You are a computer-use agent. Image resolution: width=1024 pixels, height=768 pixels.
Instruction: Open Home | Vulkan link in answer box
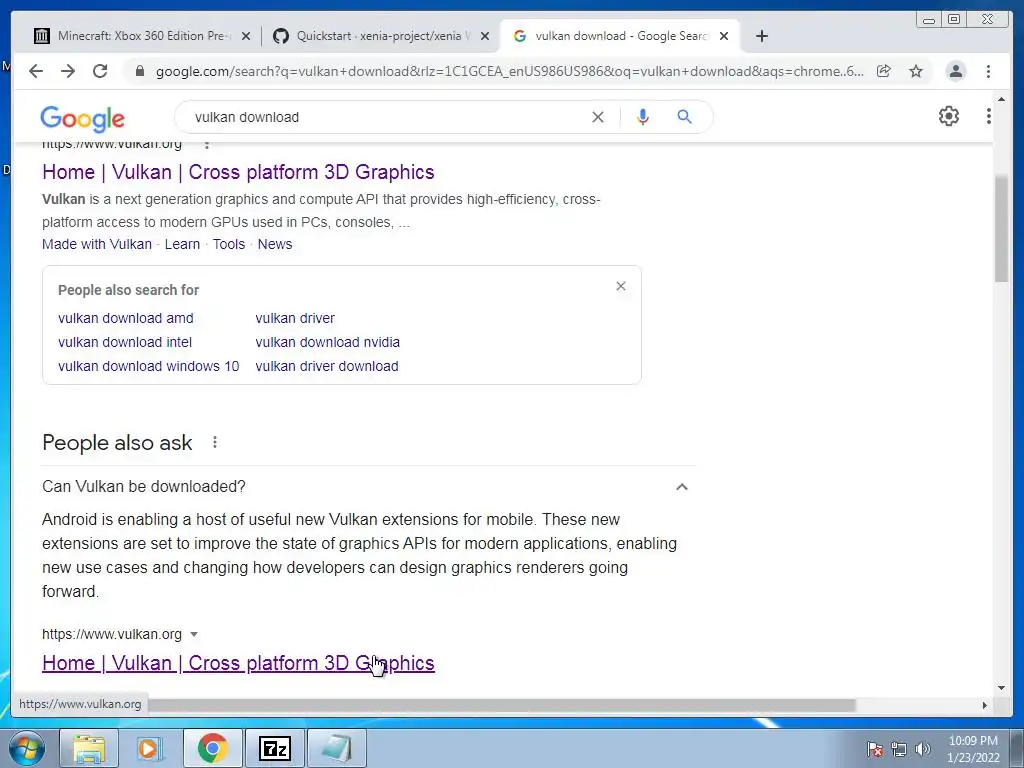[238, 663]
